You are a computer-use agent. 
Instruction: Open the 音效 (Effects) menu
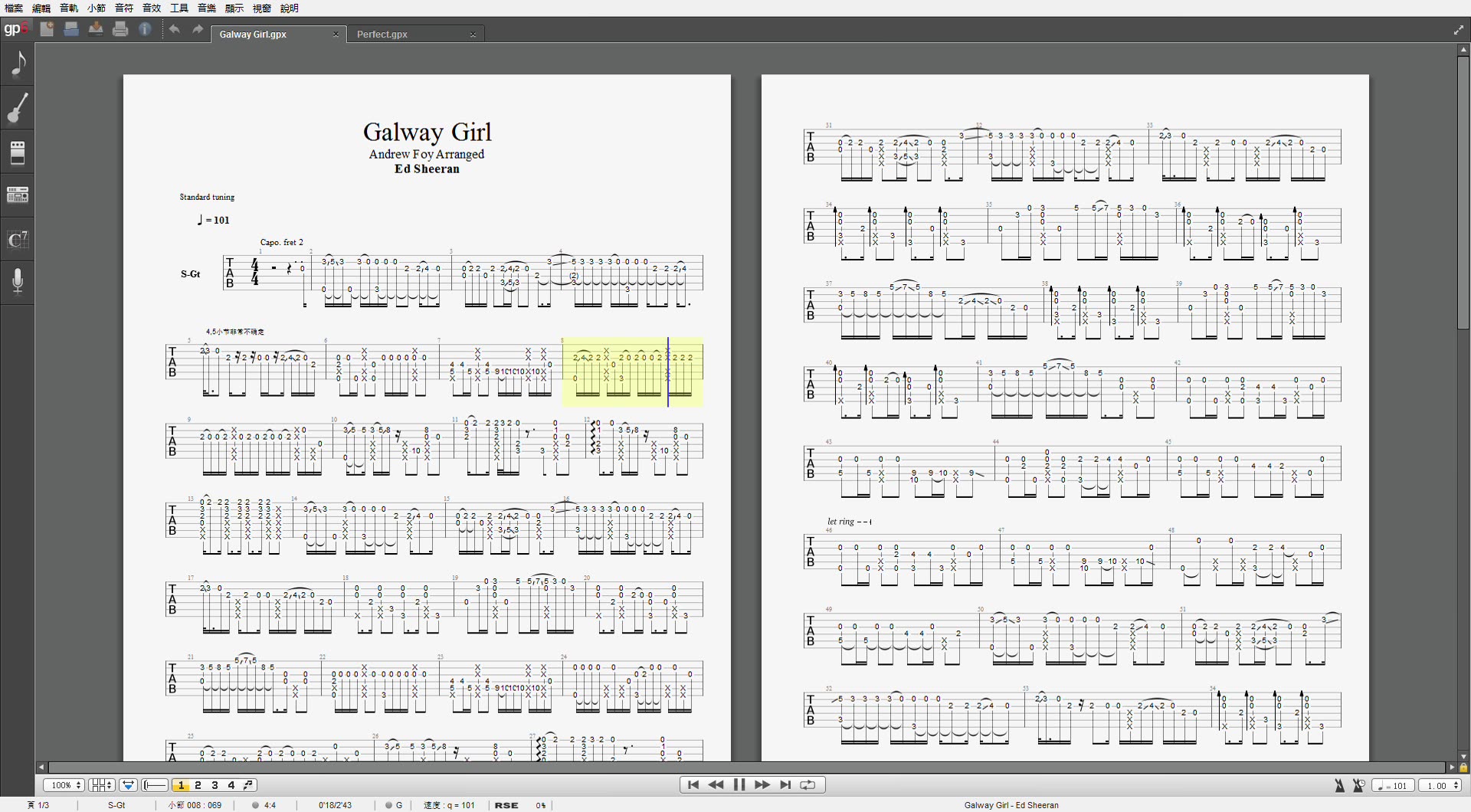click(x=152, y=8)
